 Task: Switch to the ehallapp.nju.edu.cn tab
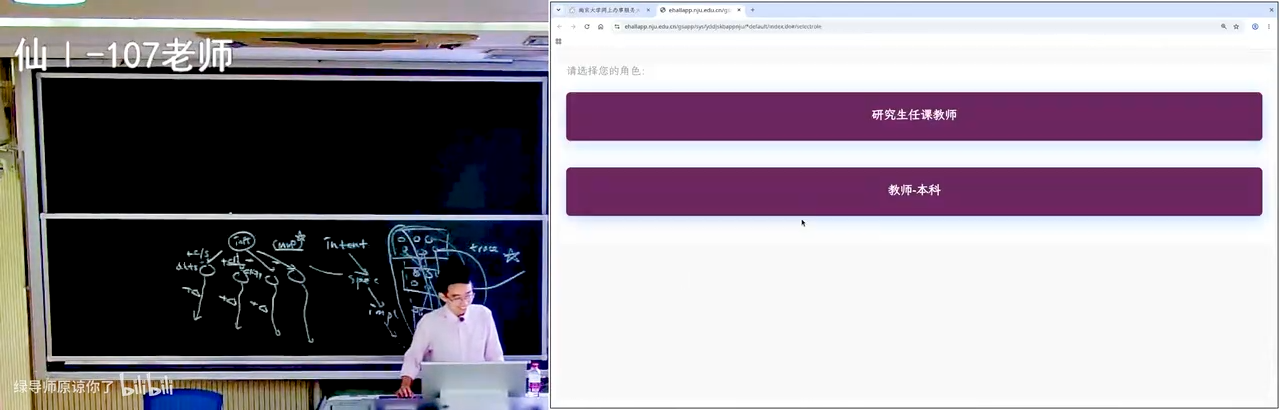click(700, 10)
